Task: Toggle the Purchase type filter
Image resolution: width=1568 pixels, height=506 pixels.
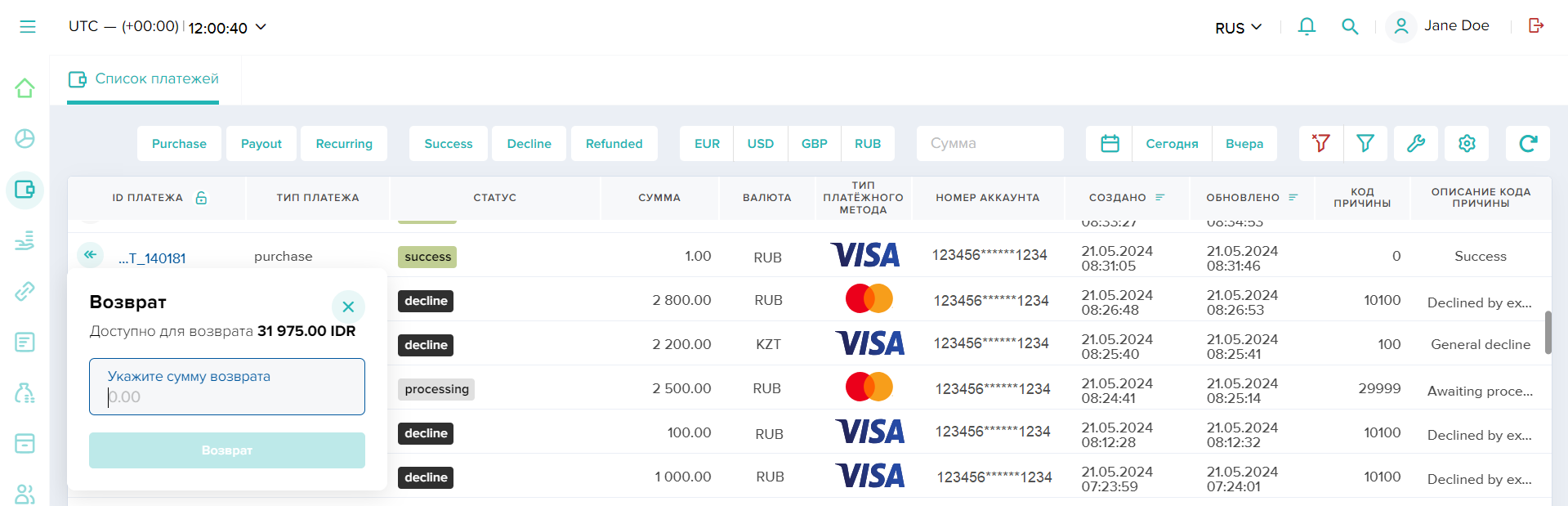Action: click(179, 144)
